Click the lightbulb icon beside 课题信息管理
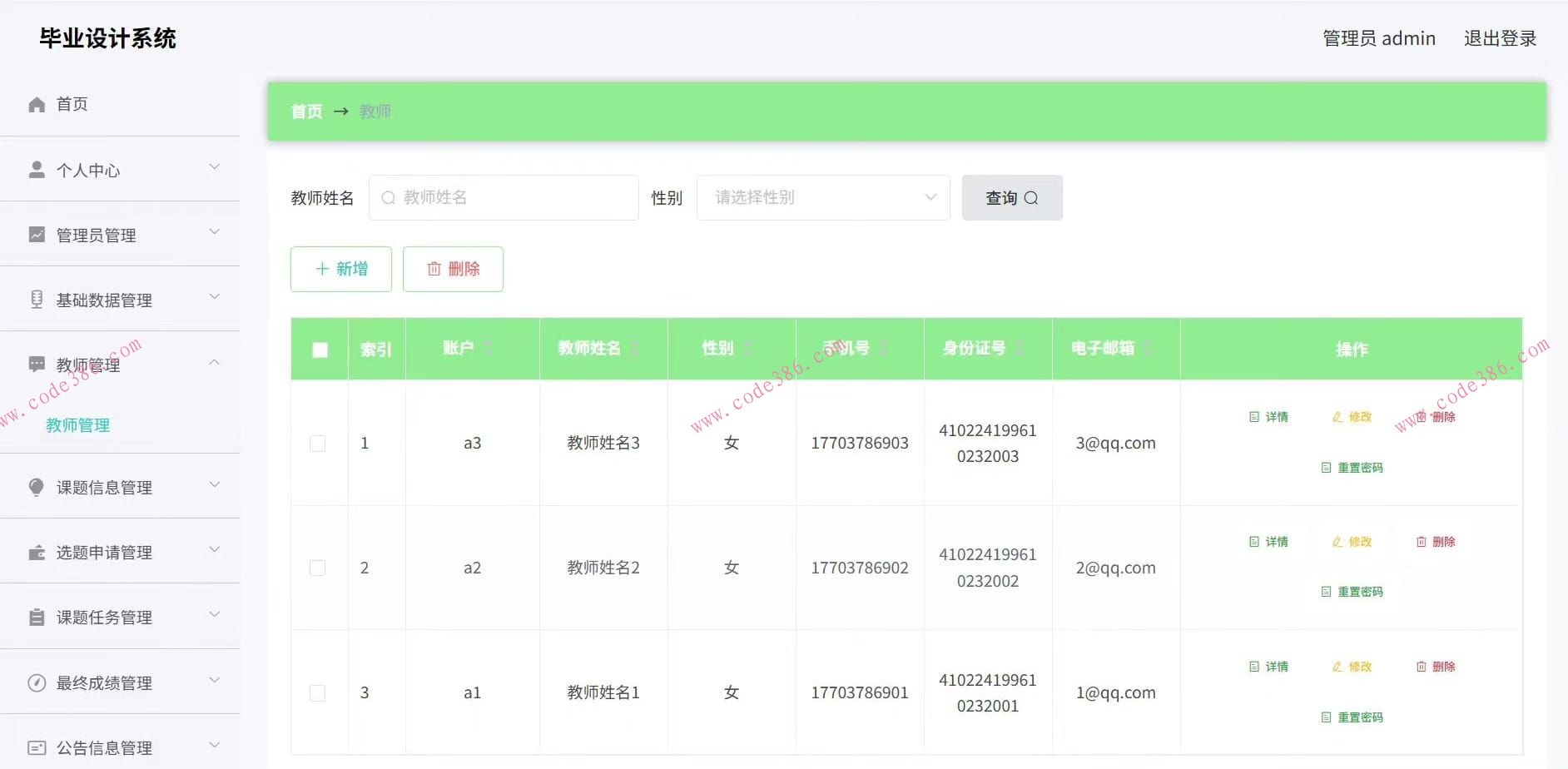Screen dimensions: 1568x769 pyautogui.click(x=37, y=487)
